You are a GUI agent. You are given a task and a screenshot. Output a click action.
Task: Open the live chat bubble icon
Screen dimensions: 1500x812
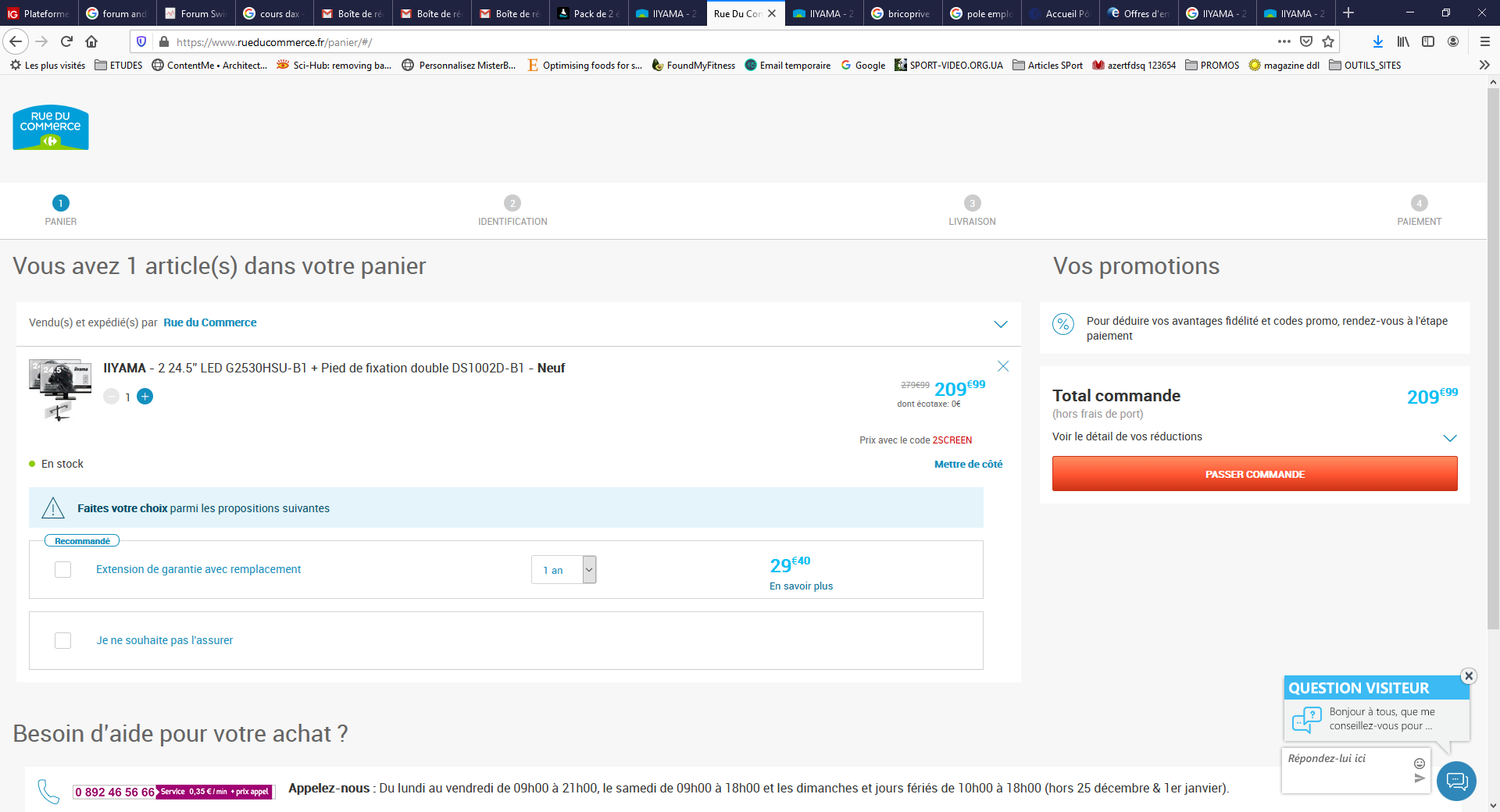[1457, 781]
